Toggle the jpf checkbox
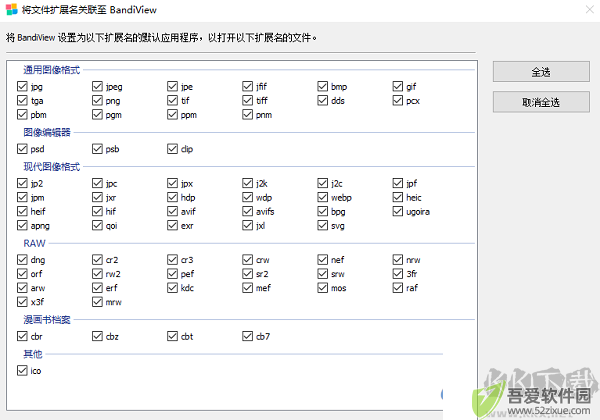The image size is (600, 420). point(398,183)
